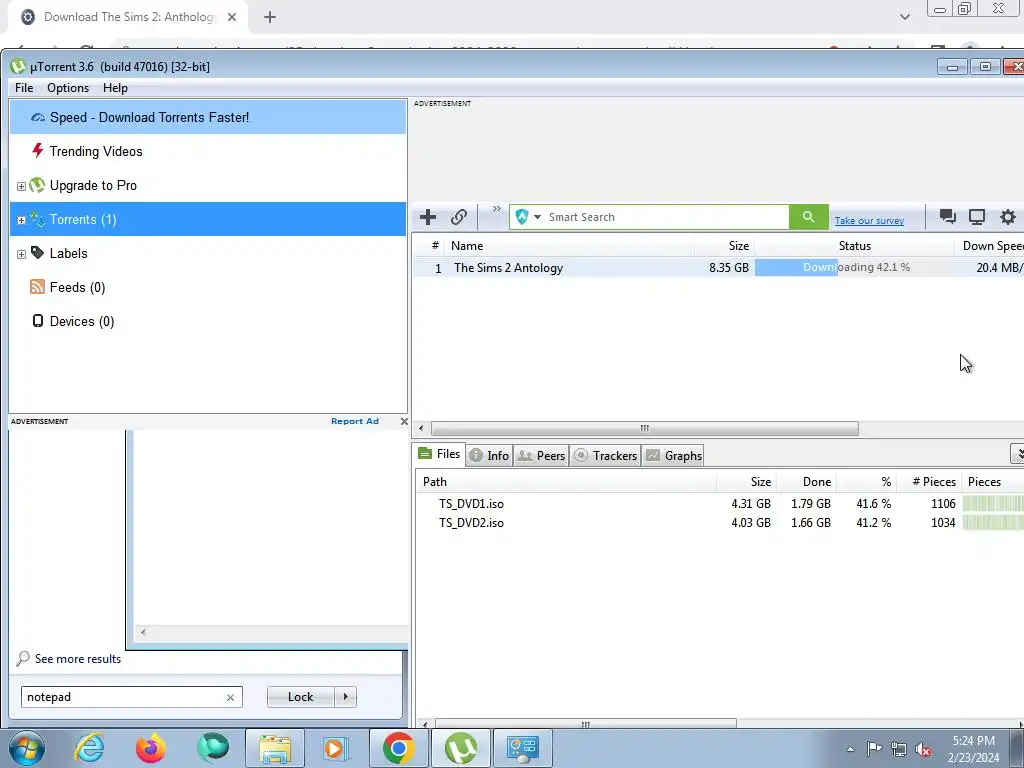The height and width of the screenshot is (768, 1024).
Task: Click the Add Torrent plus icon
Action: click(x=428, y=217)
